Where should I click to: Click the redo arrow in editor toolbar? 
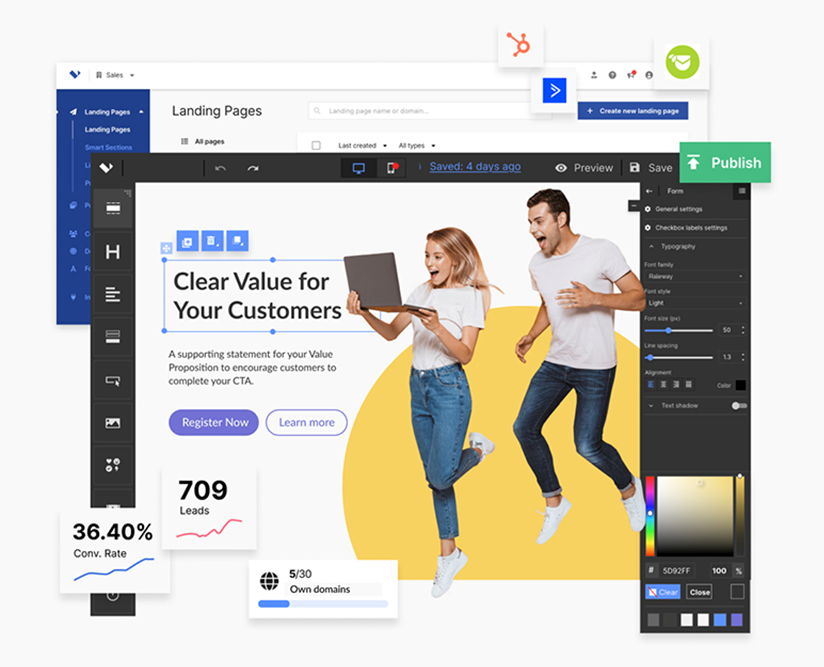[253, 168]
